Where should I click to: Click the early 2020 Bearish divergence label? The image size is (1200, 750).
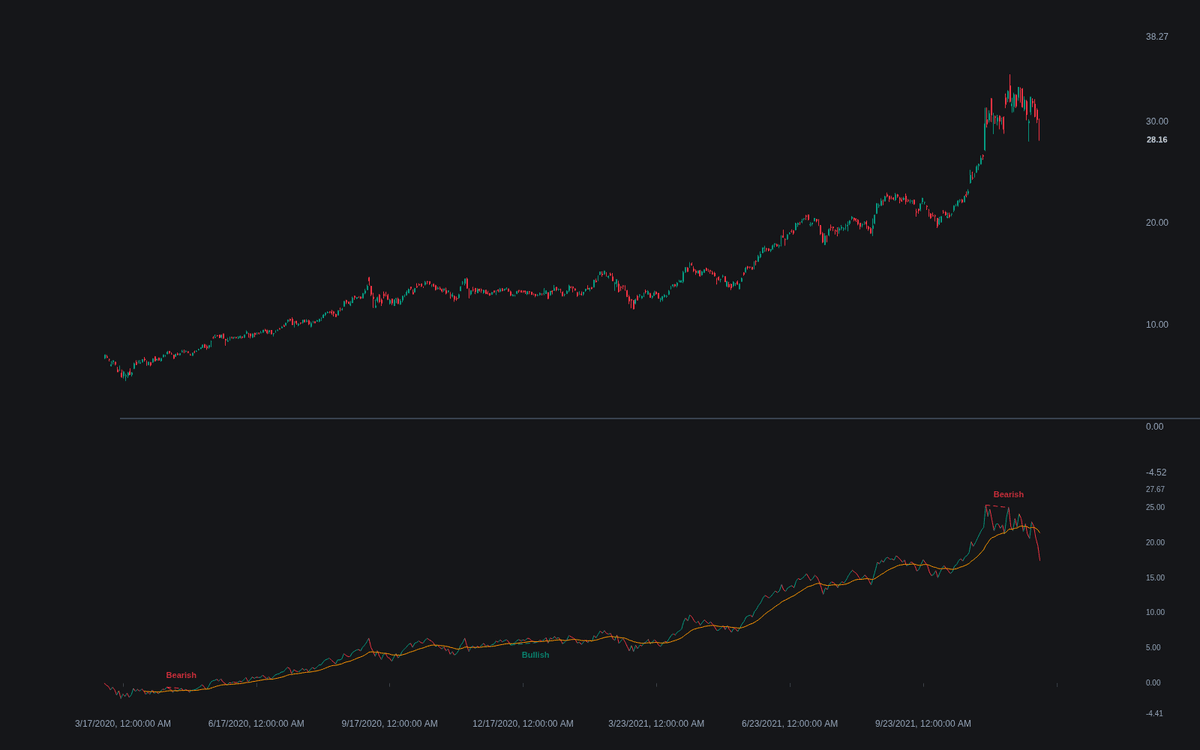point(181,676)
